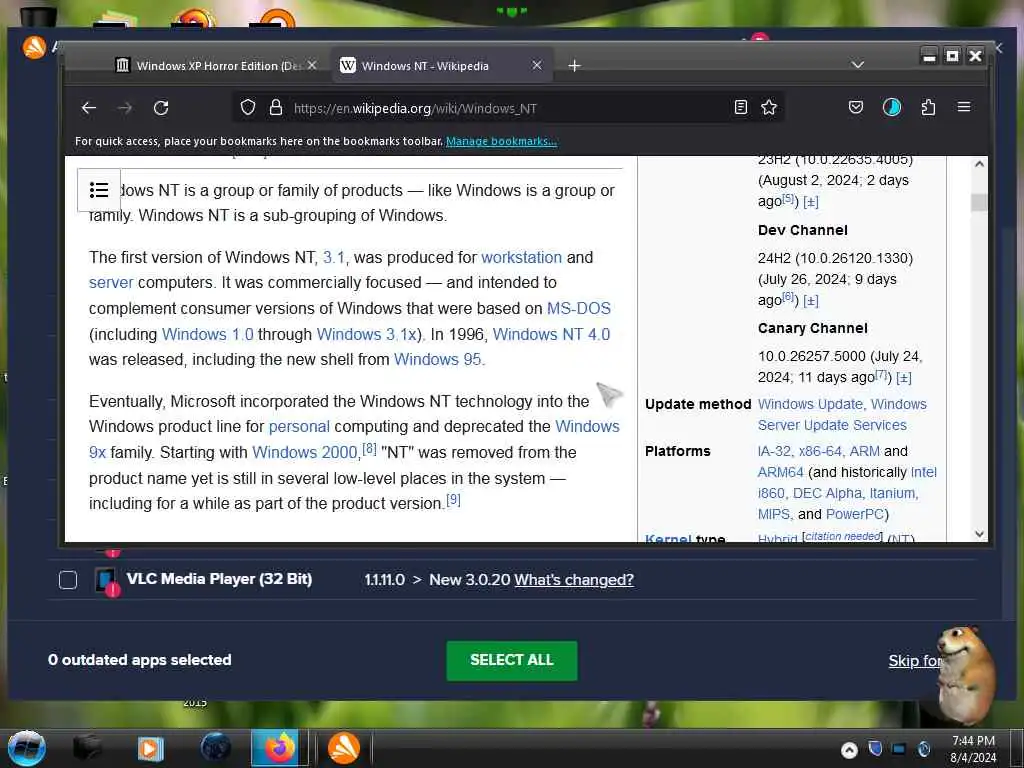
Task: Follow the Windows NT 4.0 link
Action: tap(551, 334)
